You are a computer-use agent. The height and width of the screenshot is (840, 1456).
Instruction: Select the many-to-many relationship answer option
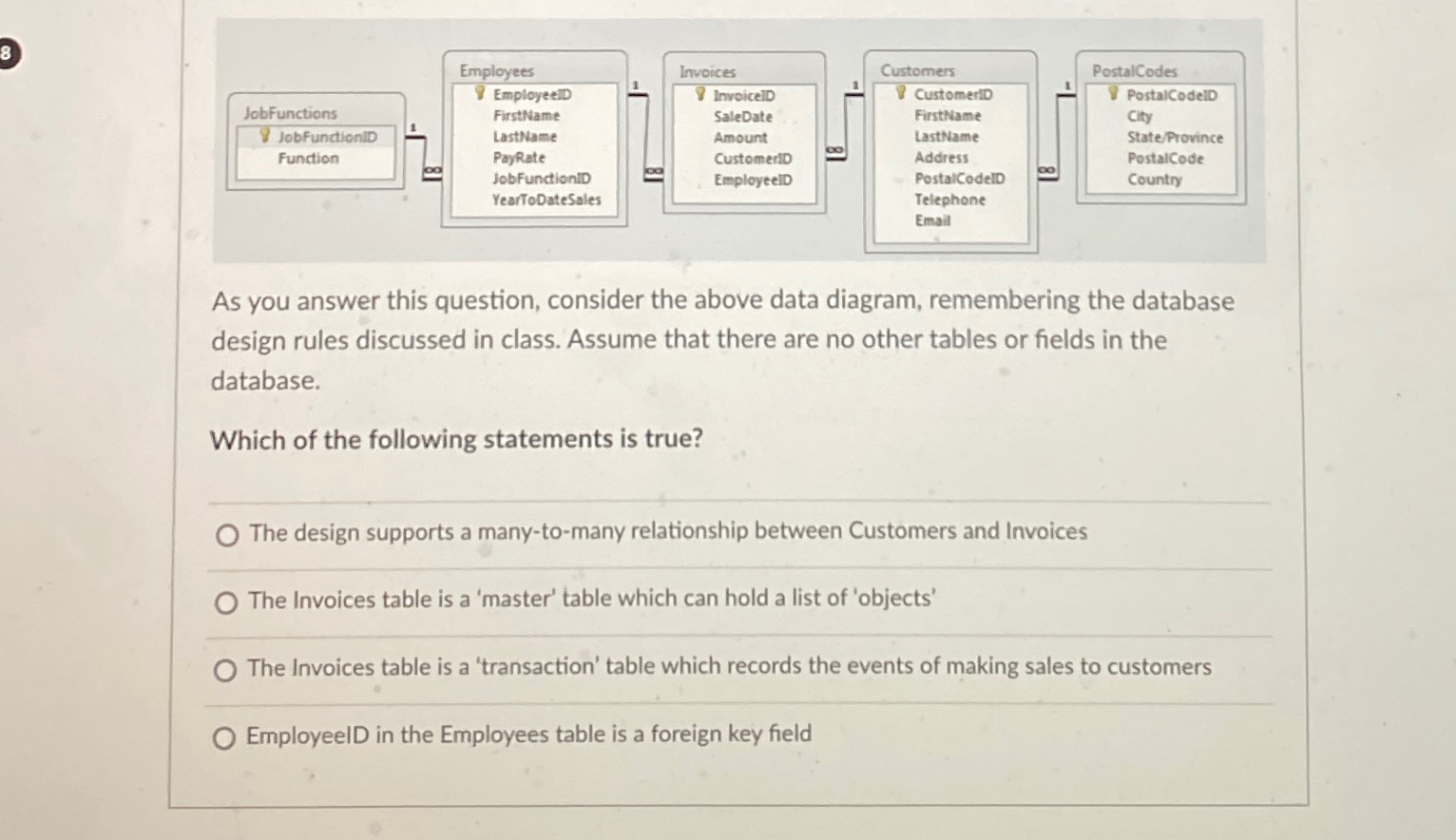pos(226,535)
